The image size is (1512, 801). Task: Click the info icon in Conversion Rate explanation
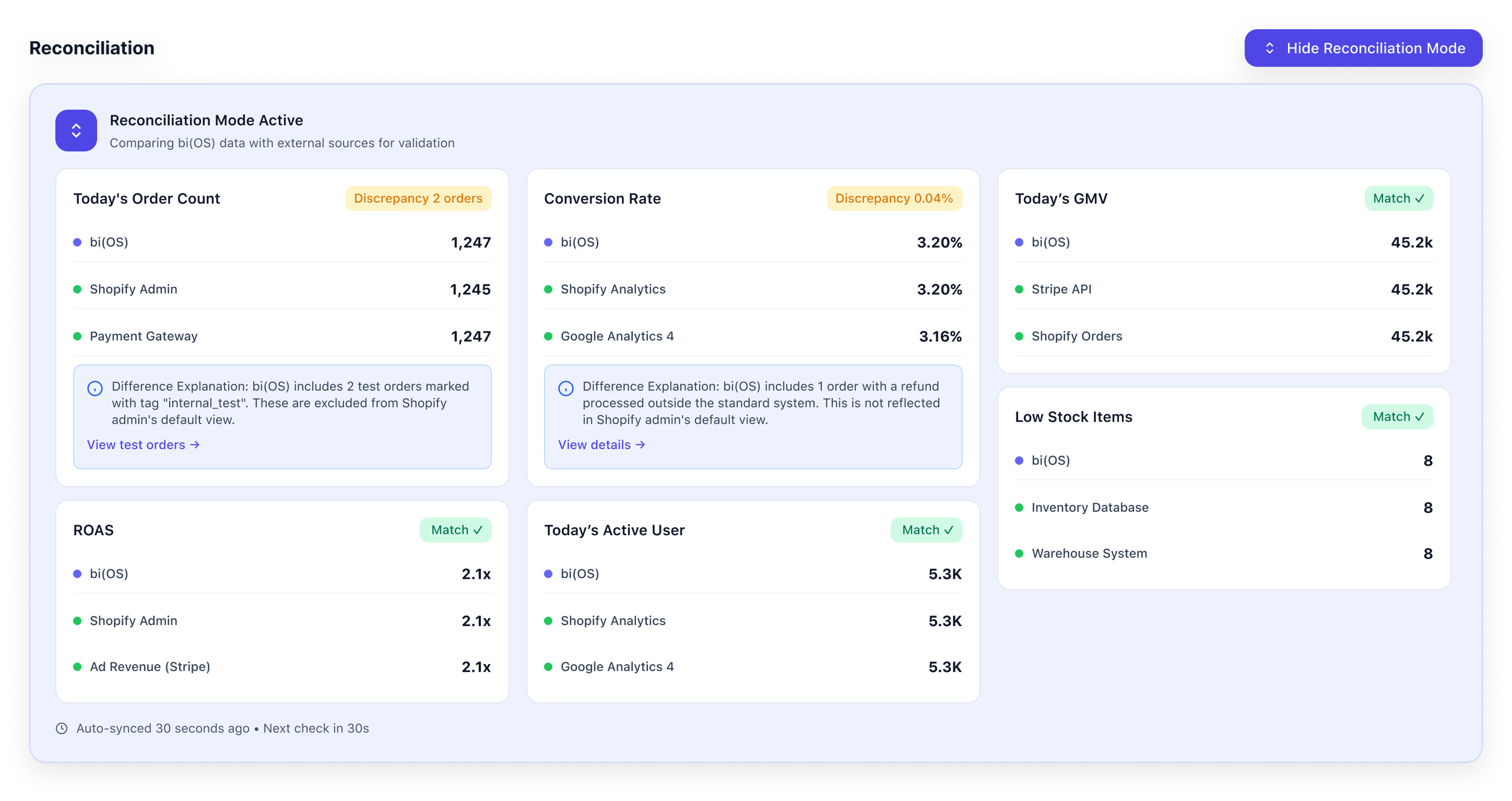coord(565,388)
